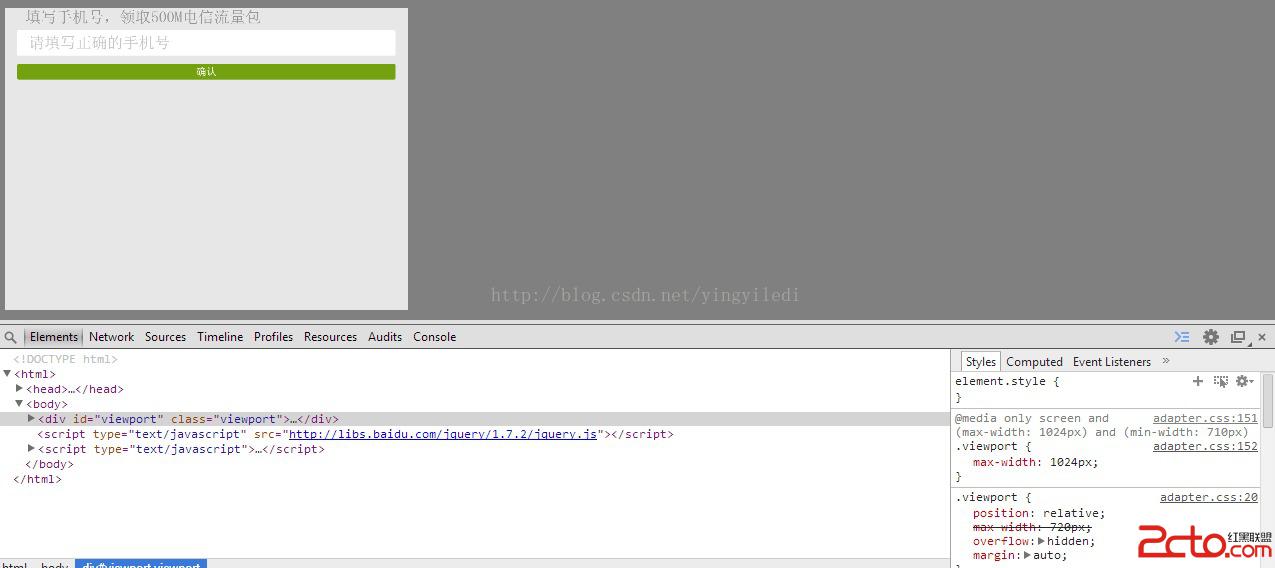Open the Styles pane gear dropdown
Screen dimensions: 1275x568
click(x=1244, y=381)
